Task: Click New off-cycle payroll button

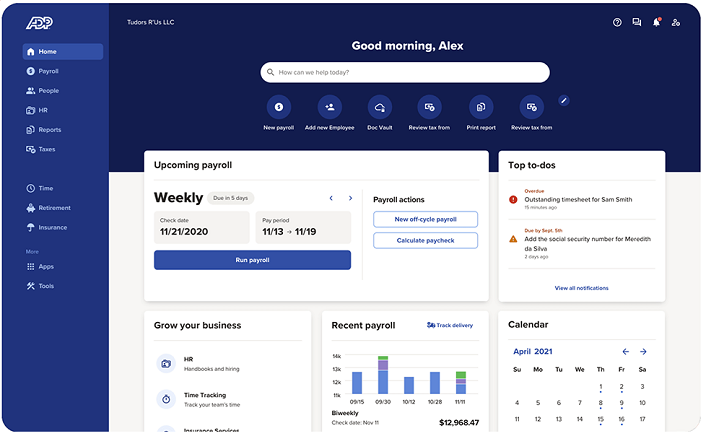Action: click(x=425, y=219)
